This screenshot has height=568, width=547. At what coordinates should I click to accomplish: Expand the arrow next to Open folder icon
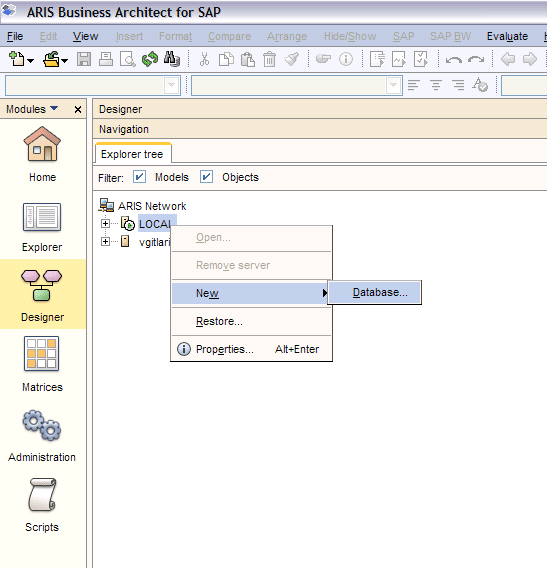pos(64,60)
